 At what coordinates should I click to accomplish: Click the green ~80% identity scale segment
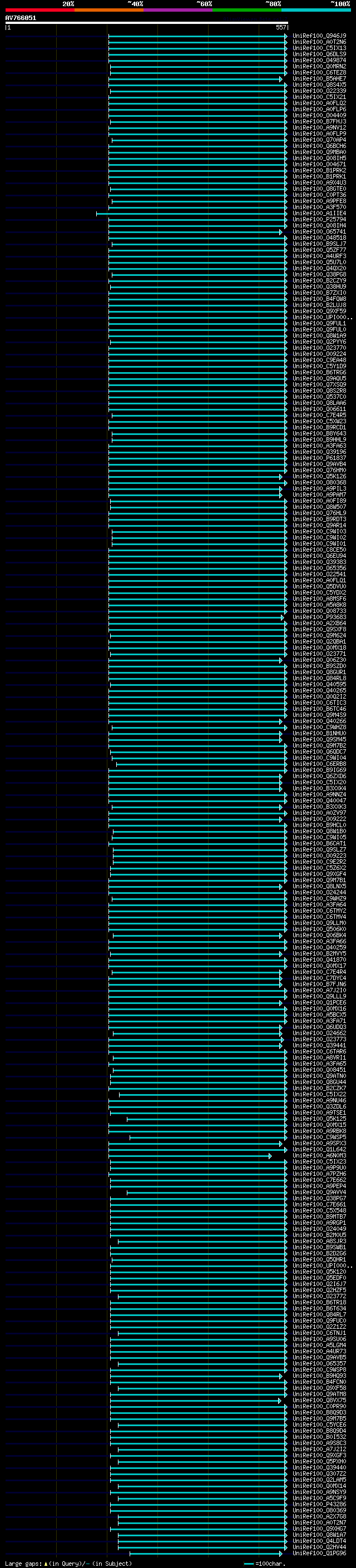[247, 10]
